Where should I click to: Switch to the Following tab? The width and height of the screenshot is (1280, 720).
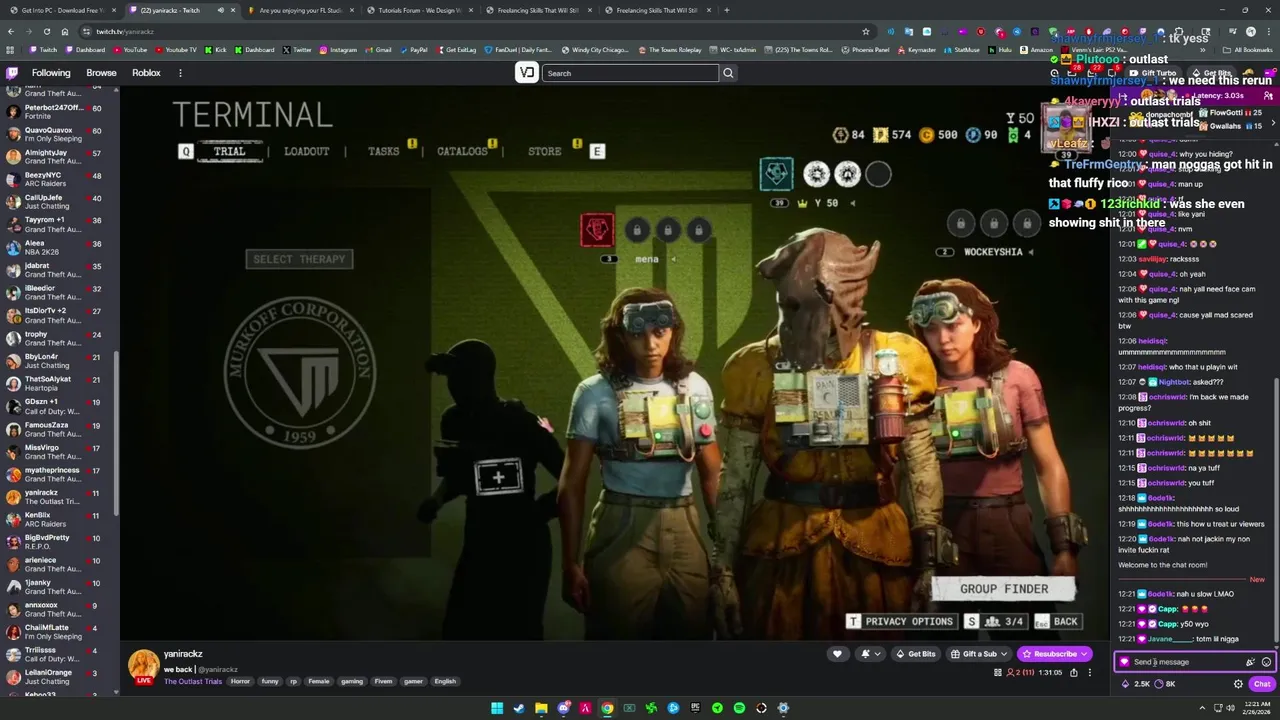(51, 73)
